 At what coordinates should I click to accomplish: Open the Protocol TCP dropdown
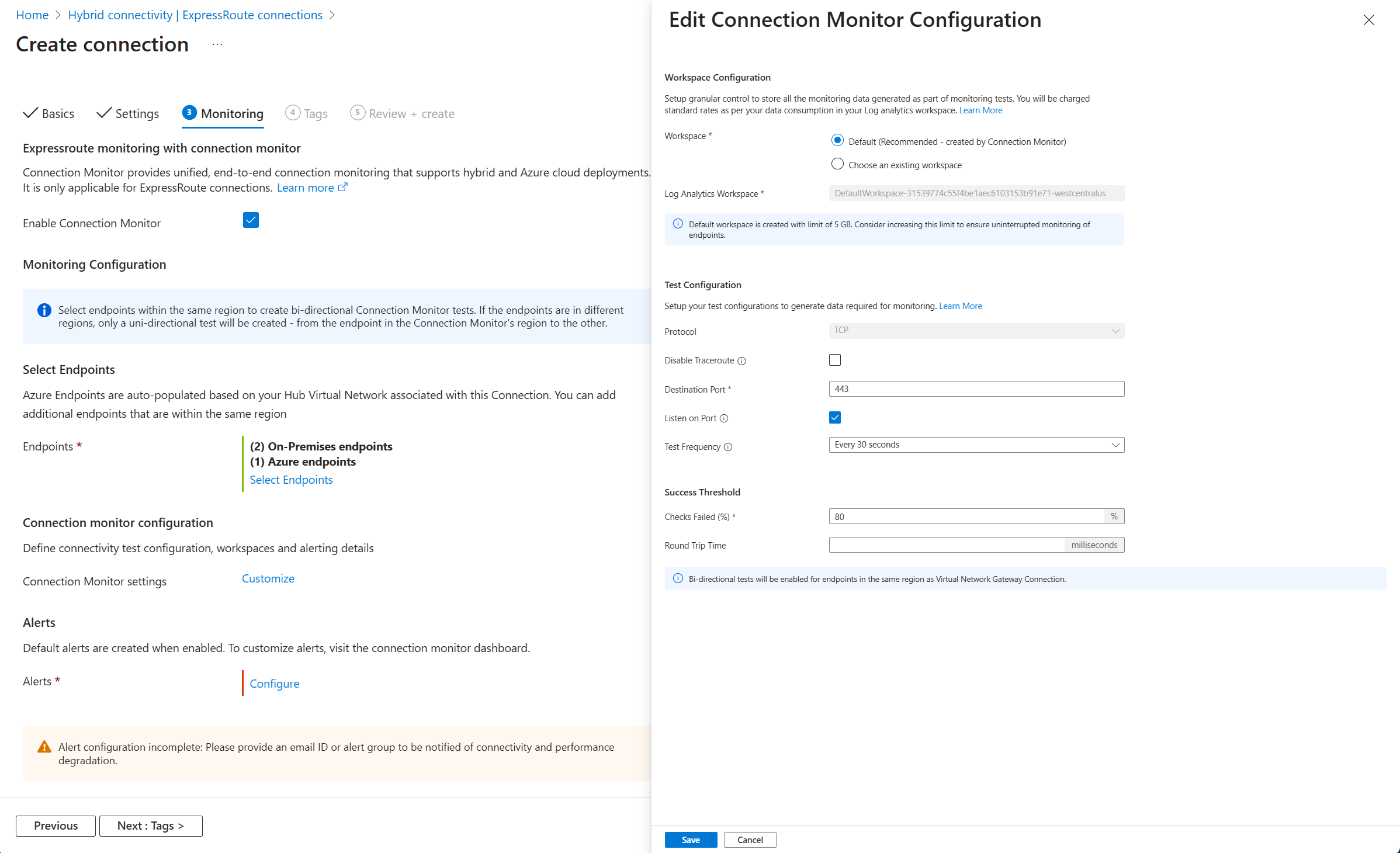tap(976, 331)
